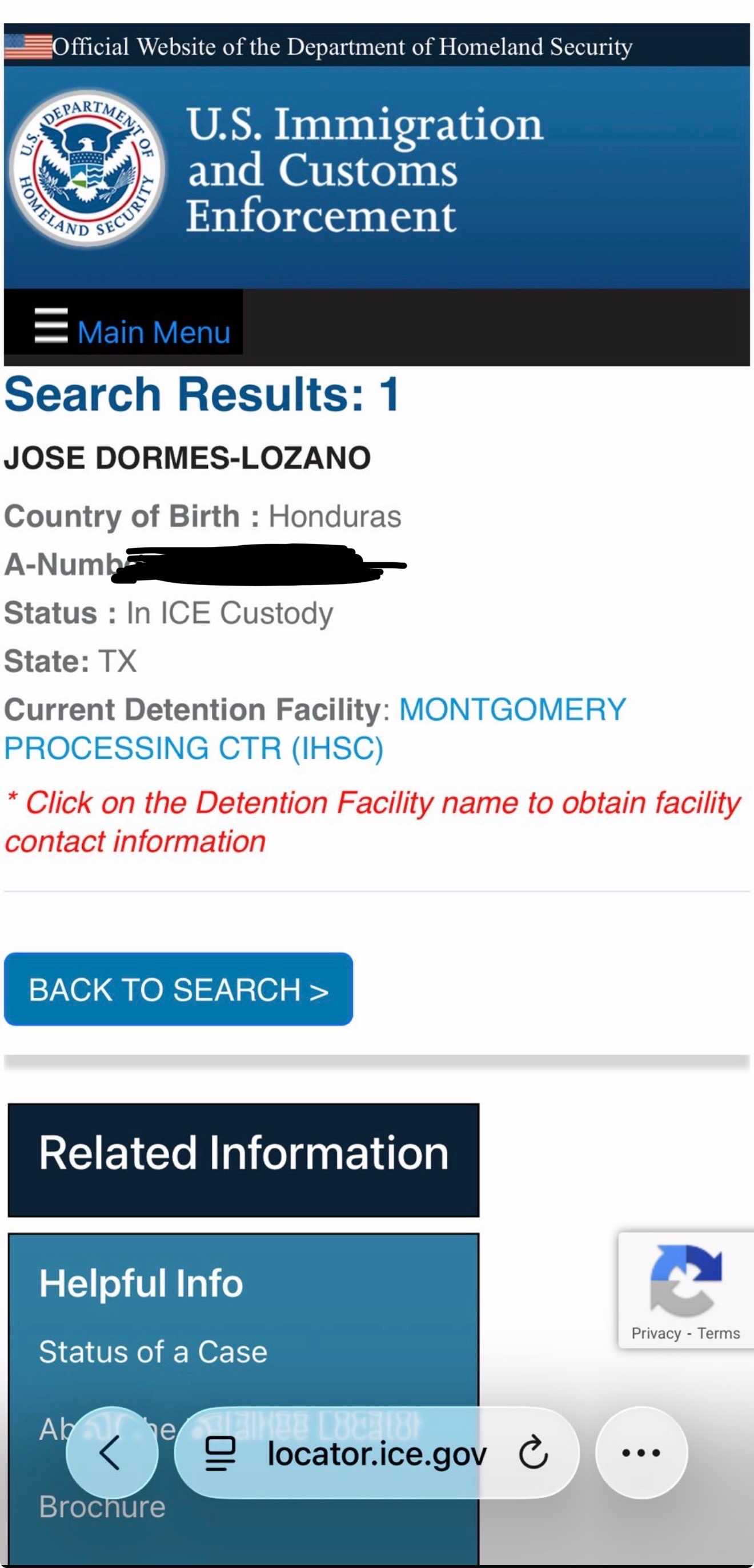Click U.S. Immigration and Customs Enforcement title
Screen dimensions: 754x1568
[364, 170]
